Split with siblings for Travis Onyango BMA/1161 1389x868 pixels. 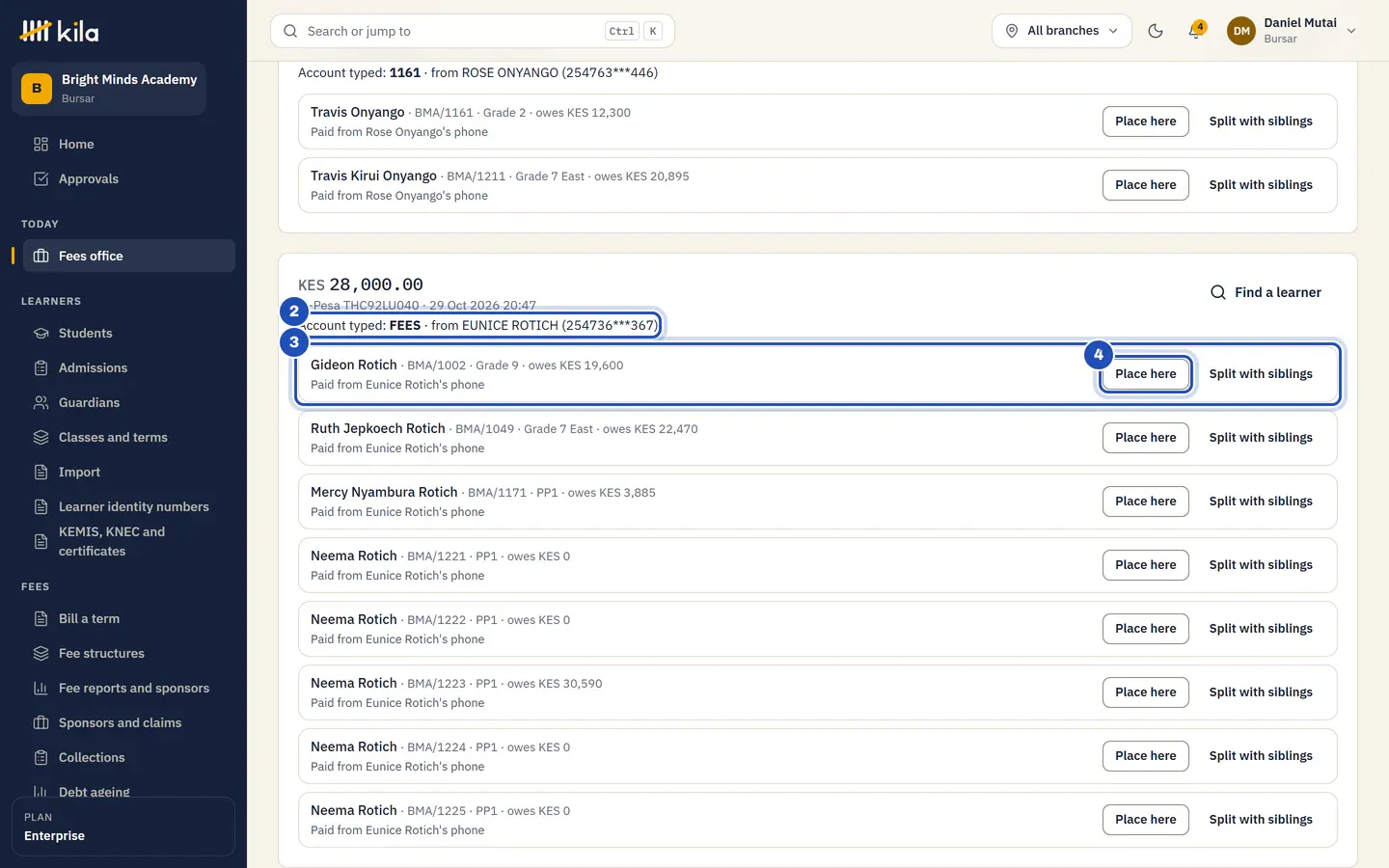[x=1261, y=122]
